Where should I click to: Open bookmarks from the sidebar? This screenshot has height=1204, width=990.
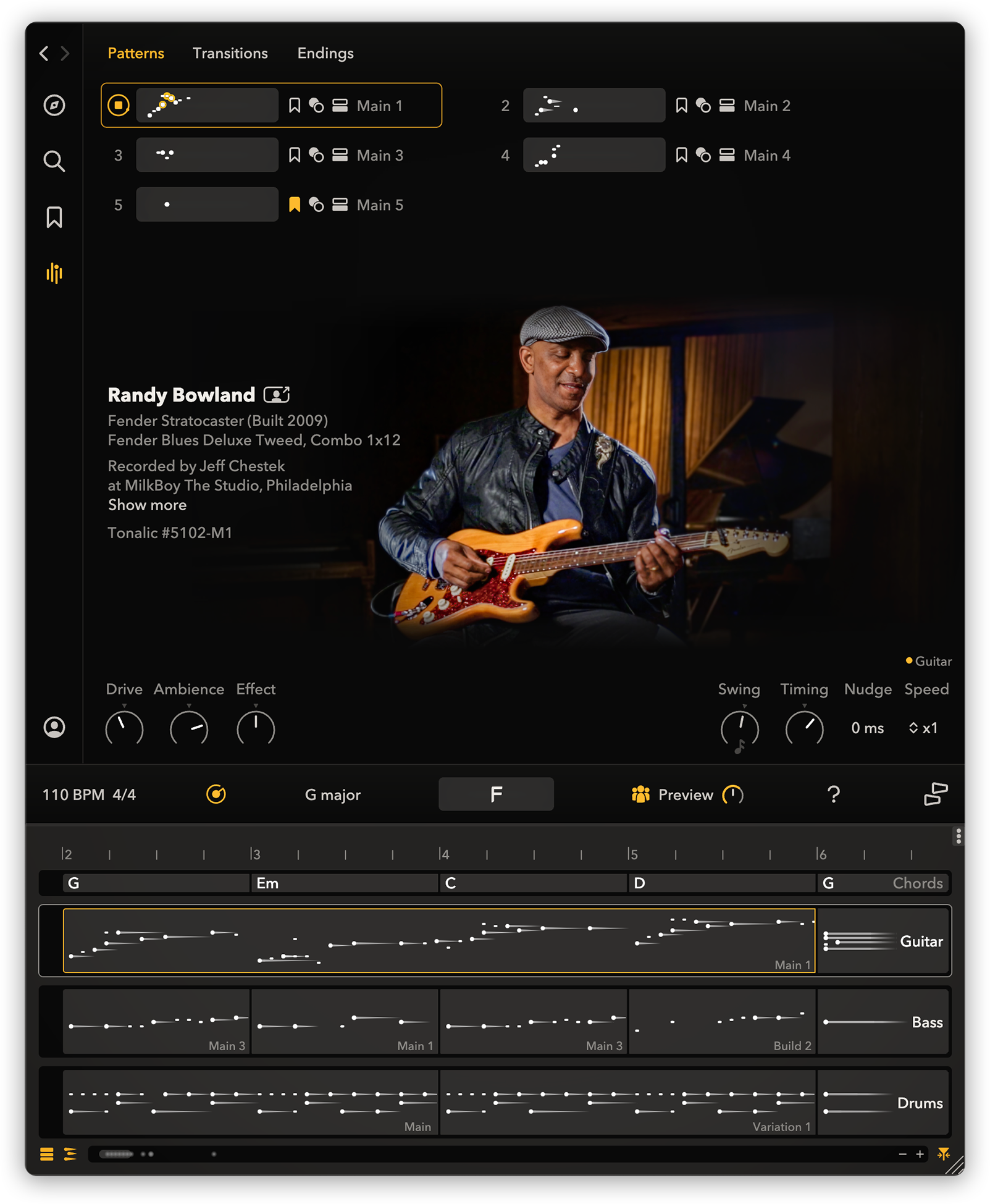54,217
